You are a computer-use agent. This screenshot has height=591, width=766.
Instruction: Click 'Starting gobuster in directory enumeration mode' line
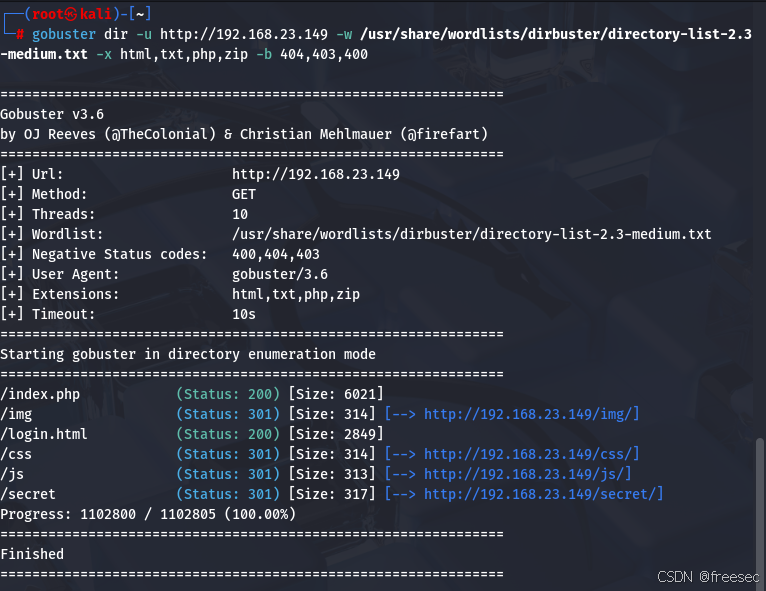(188, 354)
